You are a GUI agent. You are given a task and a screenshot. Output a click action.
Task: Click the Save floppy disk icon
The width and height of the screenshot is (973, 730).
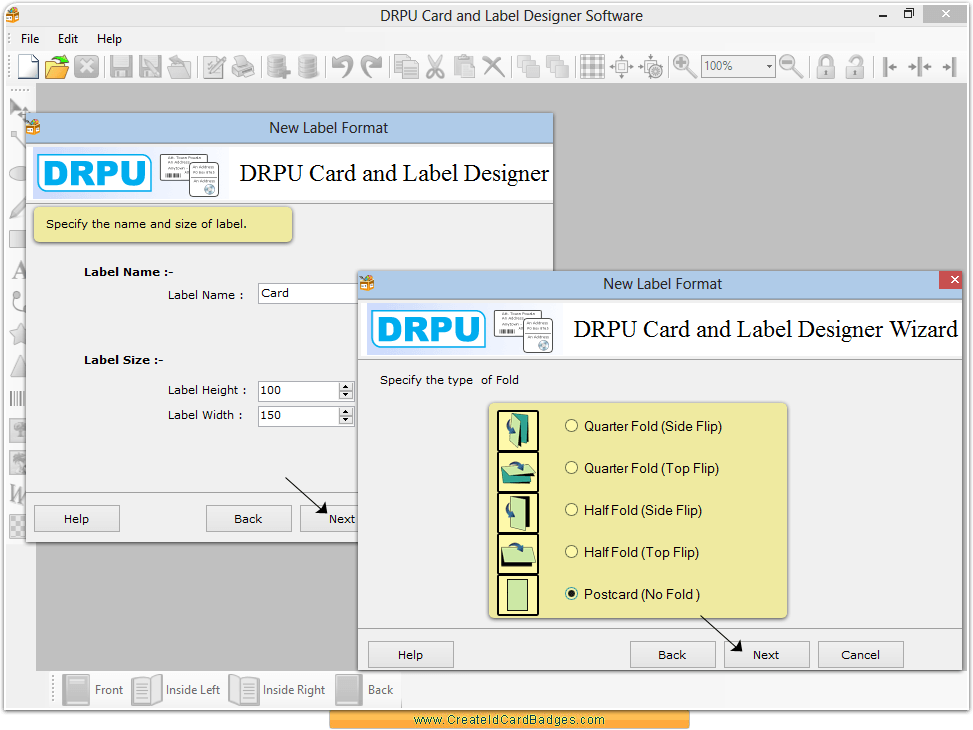(121, 66)
